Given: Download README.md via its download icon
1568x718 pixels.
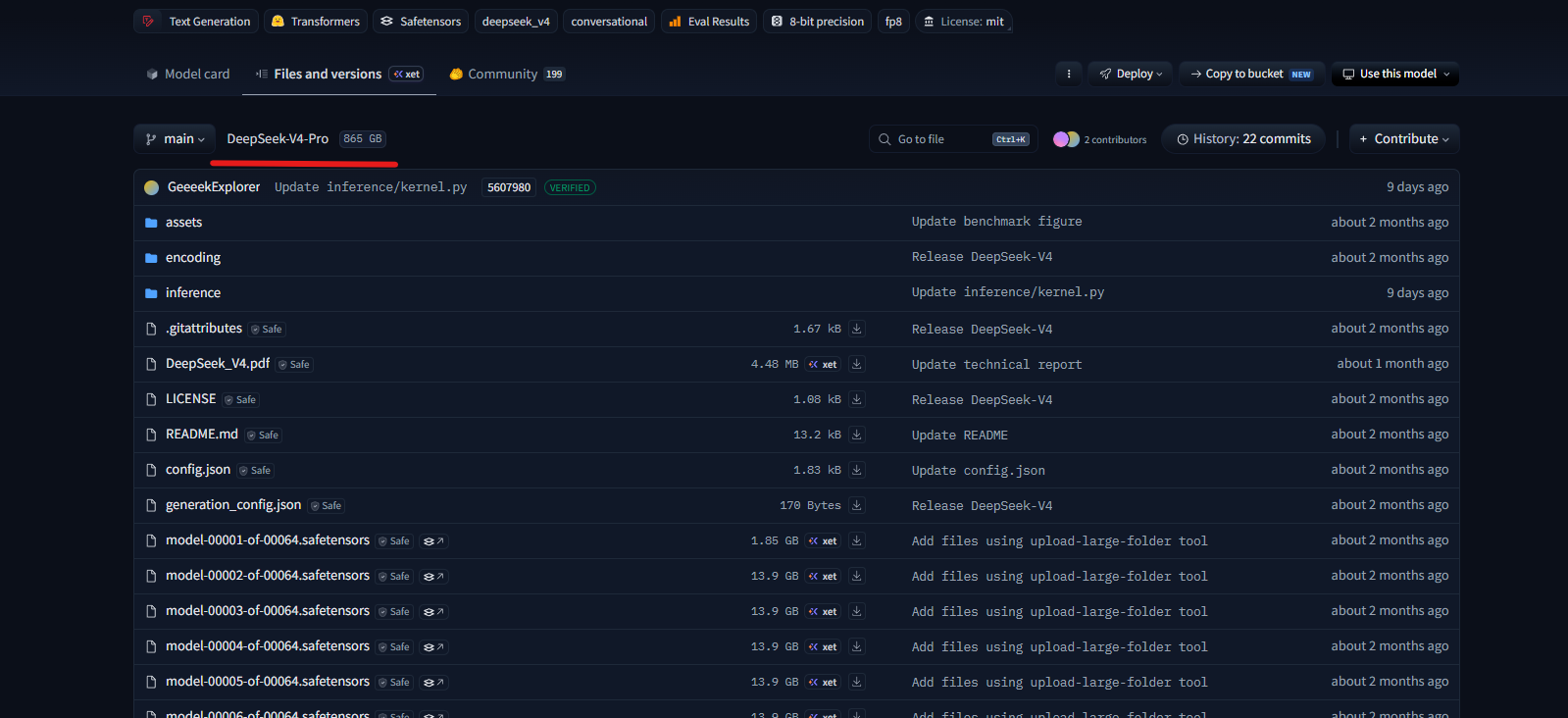Looking at the screenshot, I should point(856,435).
